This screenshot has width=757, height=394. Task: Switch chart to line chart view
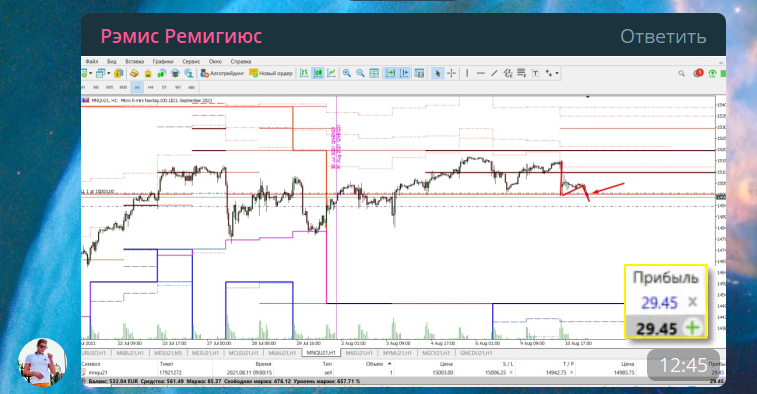(331, 73)
